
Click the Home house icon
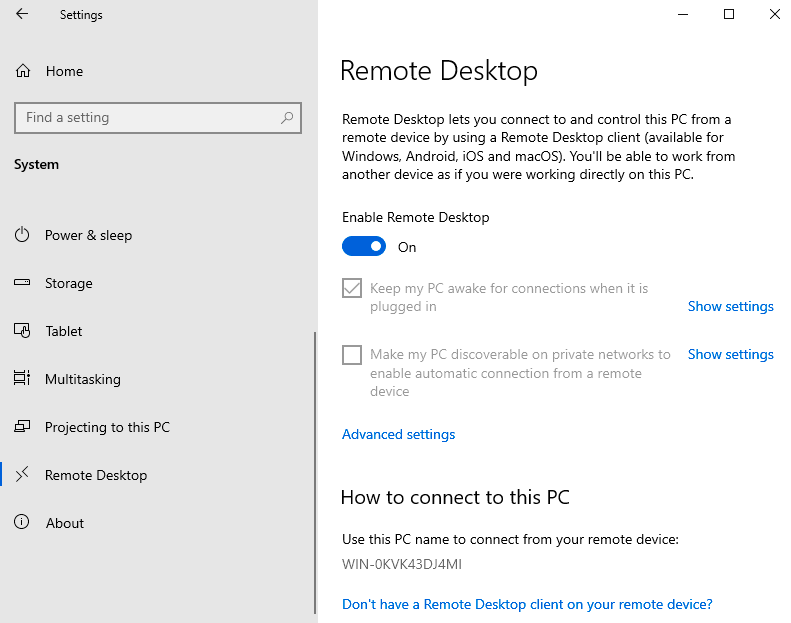click(x=23, y=71)
